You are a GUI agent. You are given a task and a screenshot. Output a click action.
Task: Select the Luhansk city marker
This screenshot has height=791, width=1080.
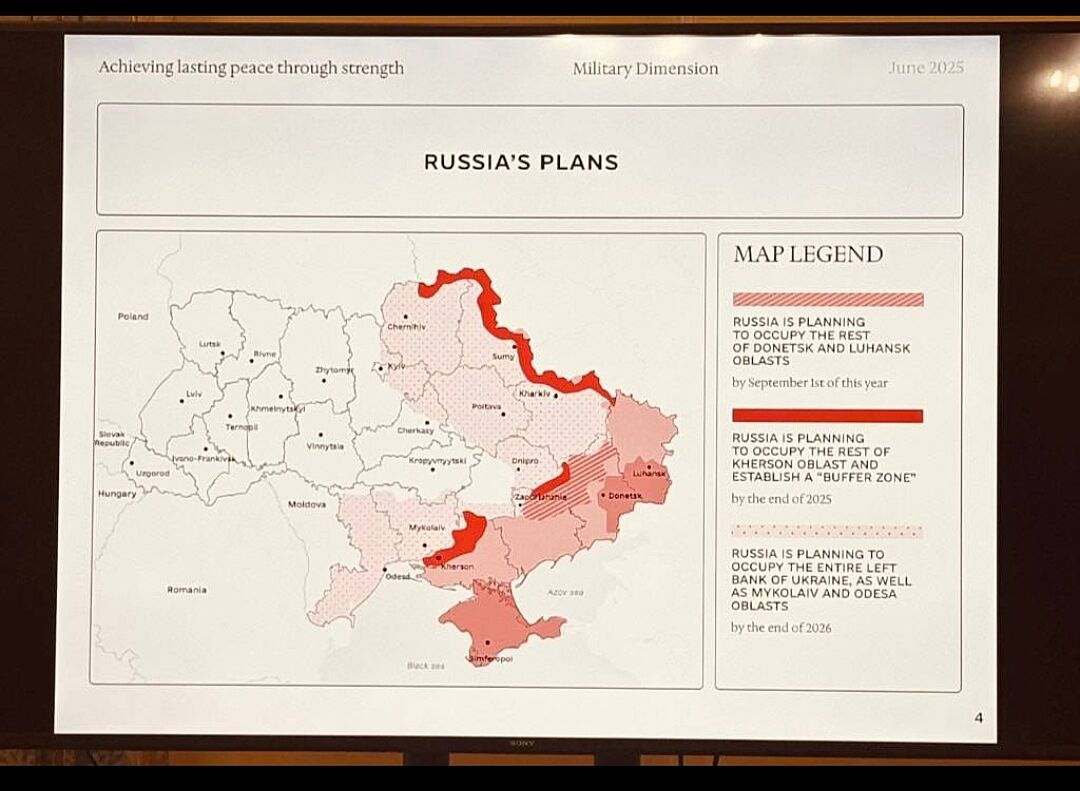650,466
